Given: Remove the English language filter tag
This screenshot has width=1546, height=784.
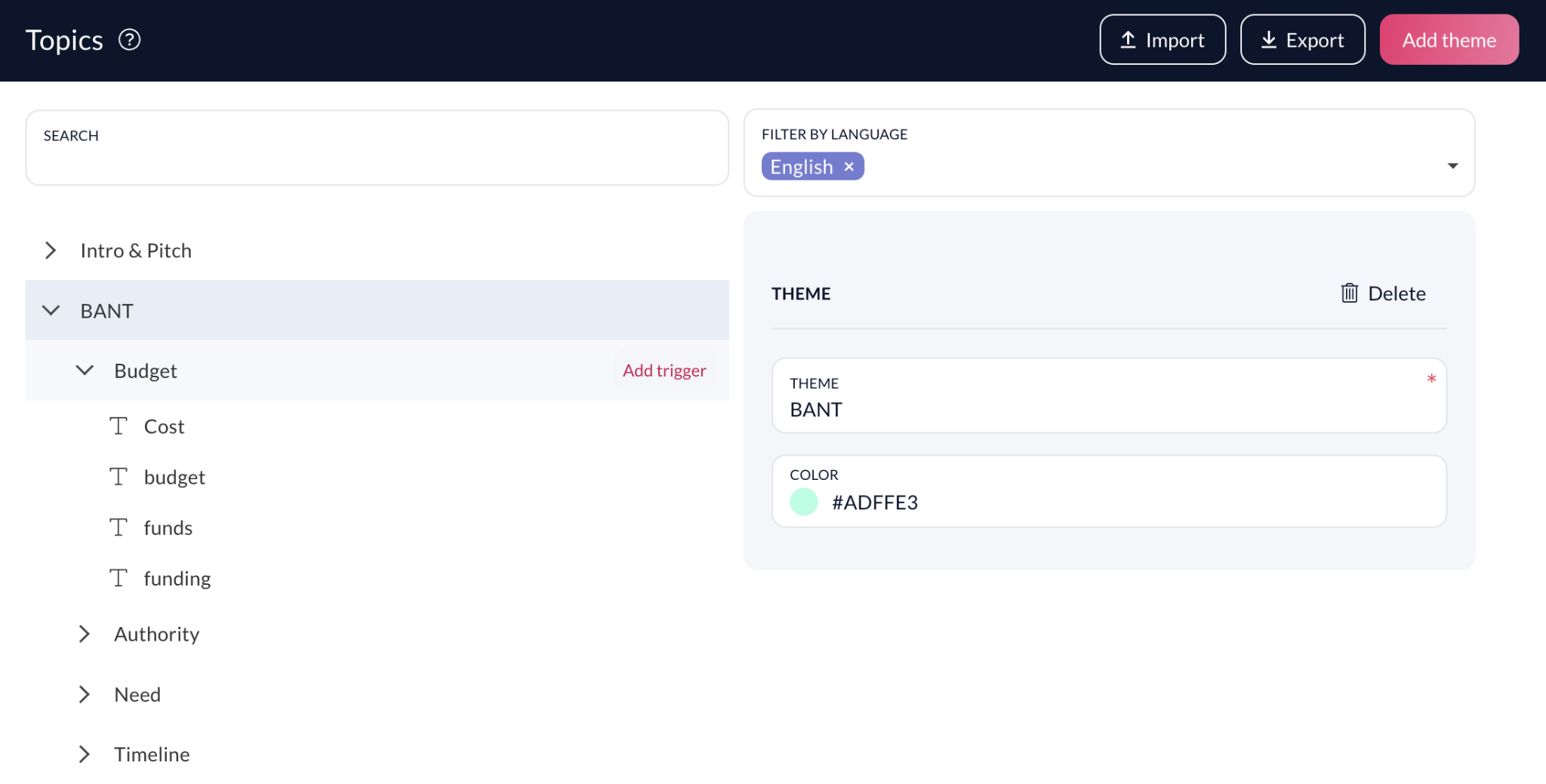Looking at the screenshot, I should click(x=849, y=167).
